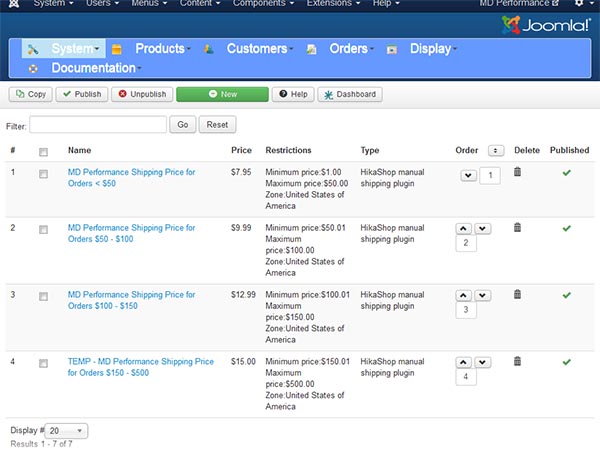This screenshot has width=600, height=450.
Task: Delete the Orders < $50 shipping method
Action: [517, 172]
